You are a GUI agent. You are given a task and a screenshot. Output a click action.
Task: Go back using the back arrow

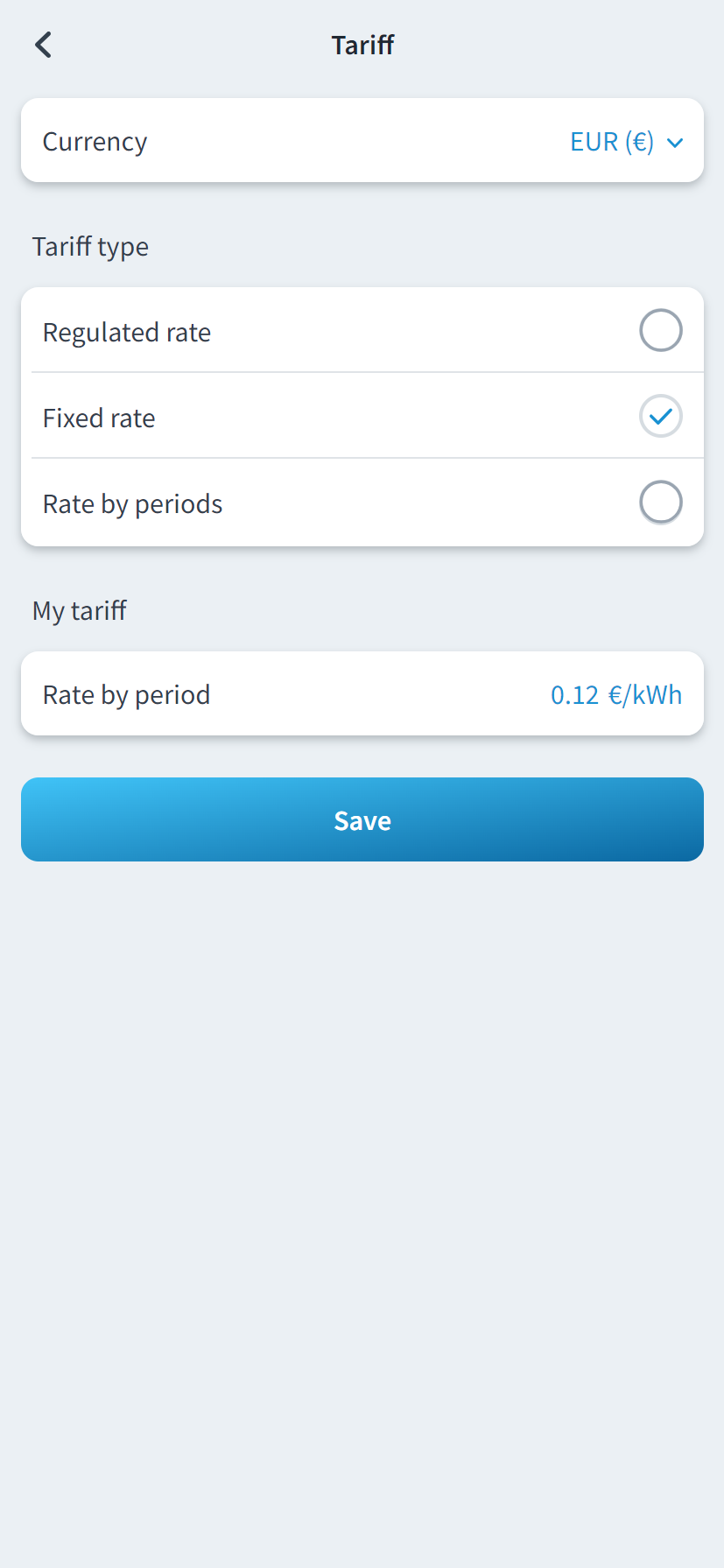pos(43,45)
